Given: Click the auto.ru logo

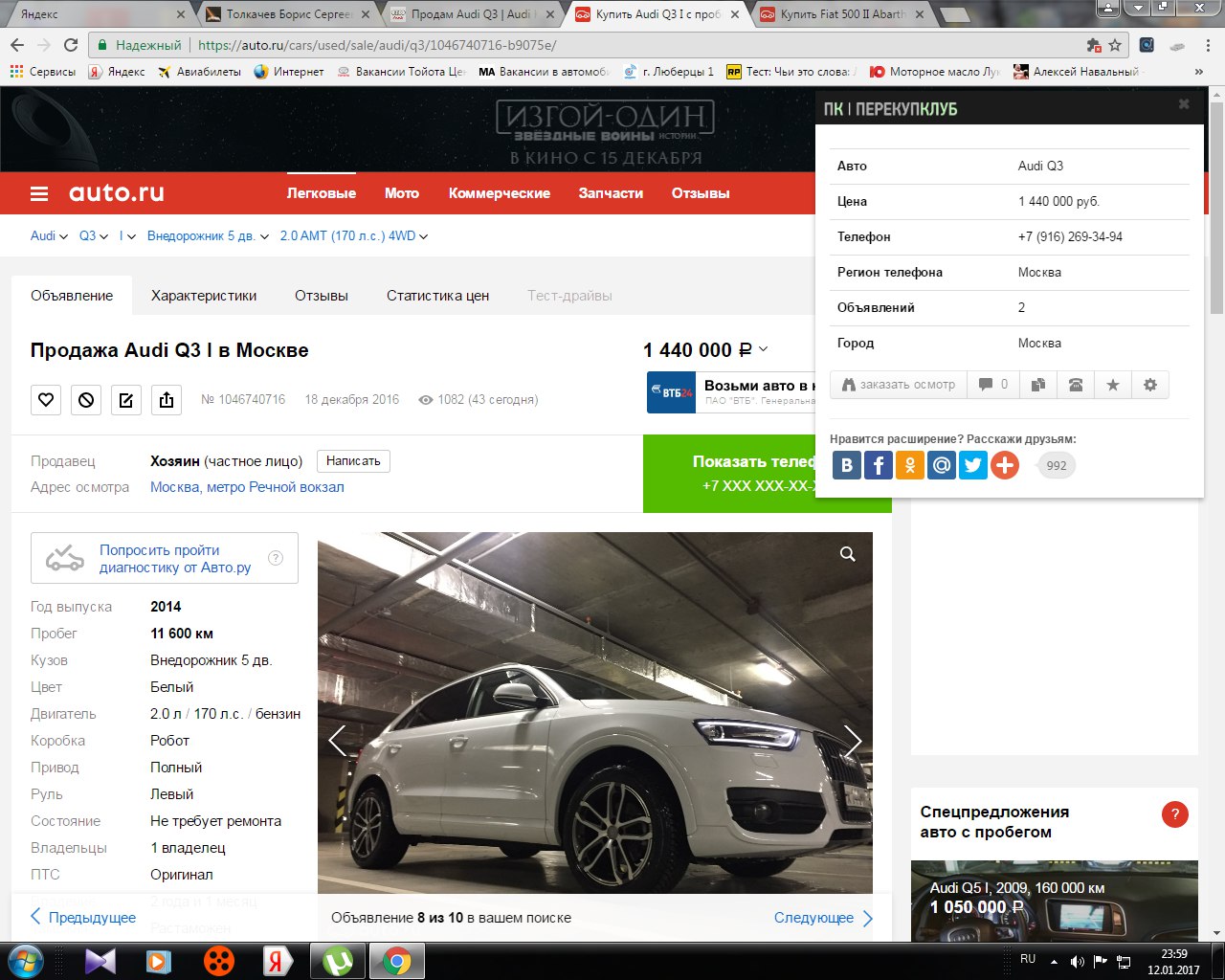Looking at the screenshot, I should pos(116,193).
